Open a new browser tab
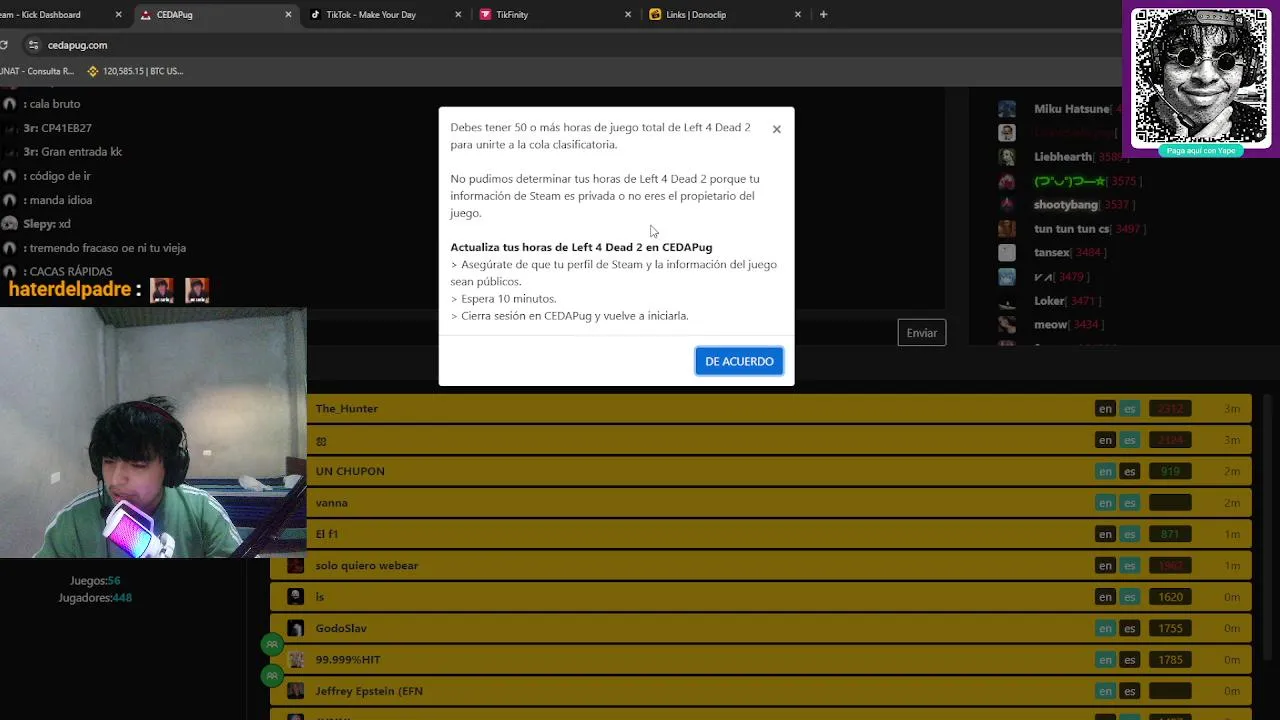 pyautogui.click(x=823, y=15)
